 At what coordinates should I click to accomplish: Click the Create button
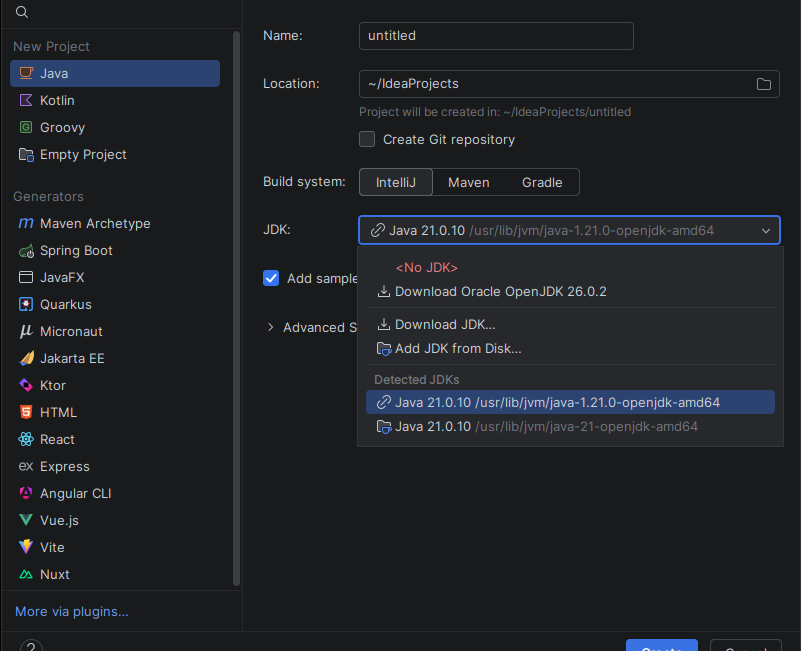[x=662, y=645]
